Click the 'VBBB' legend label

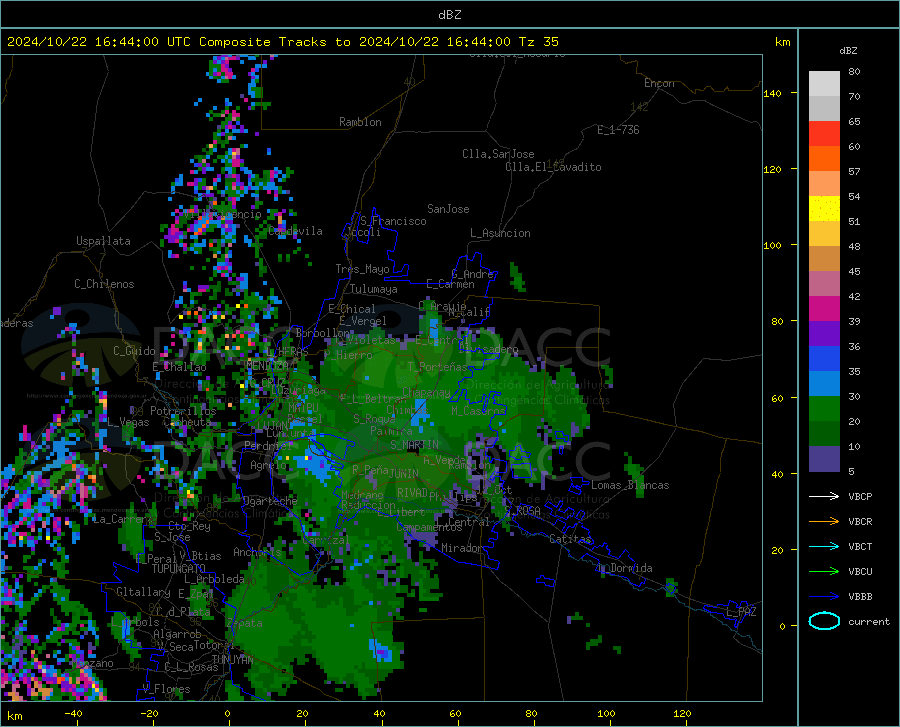860,597
